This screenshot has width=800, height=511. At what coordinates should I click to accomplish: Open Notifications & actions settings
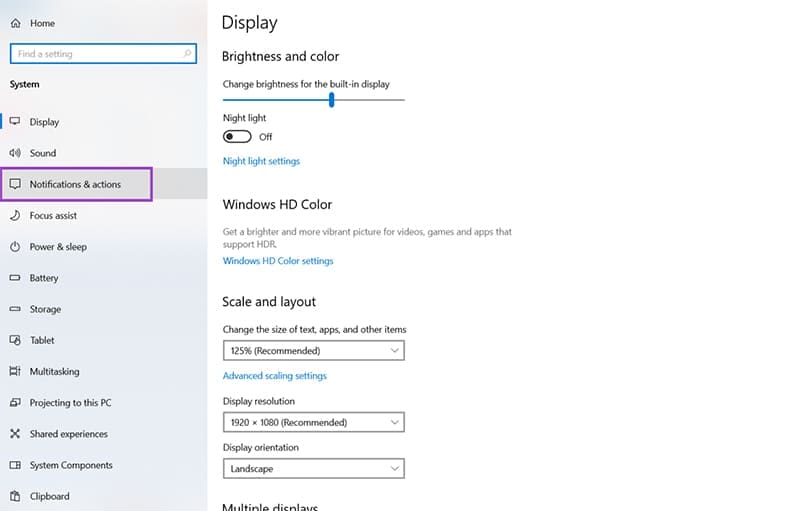coord(76,184)
